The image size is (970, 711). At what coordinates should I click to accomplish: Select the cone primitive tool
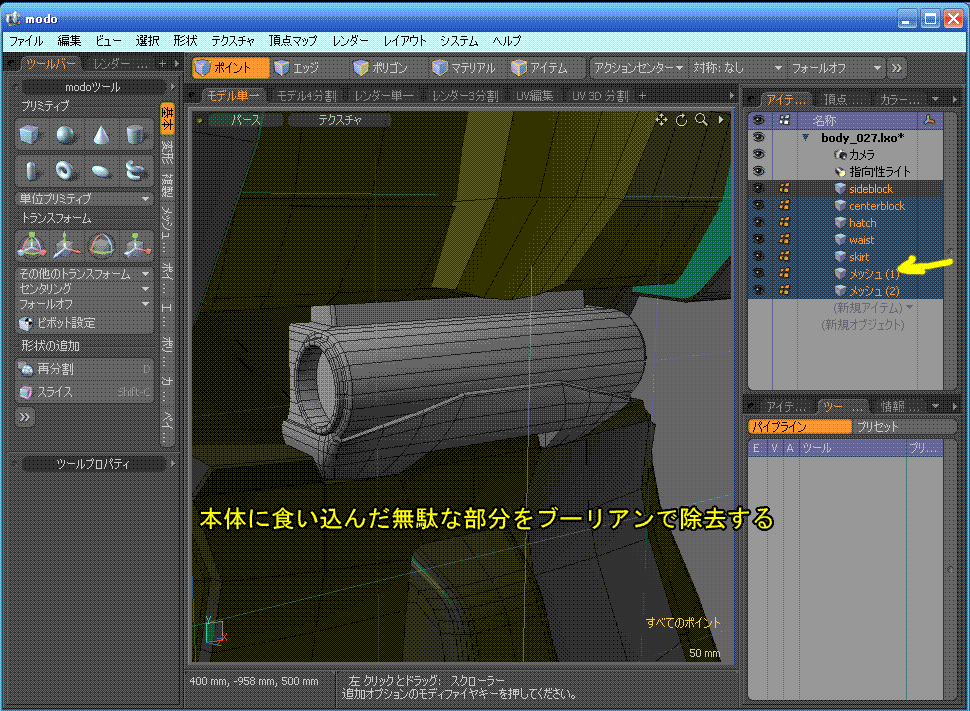click(100, 135)
